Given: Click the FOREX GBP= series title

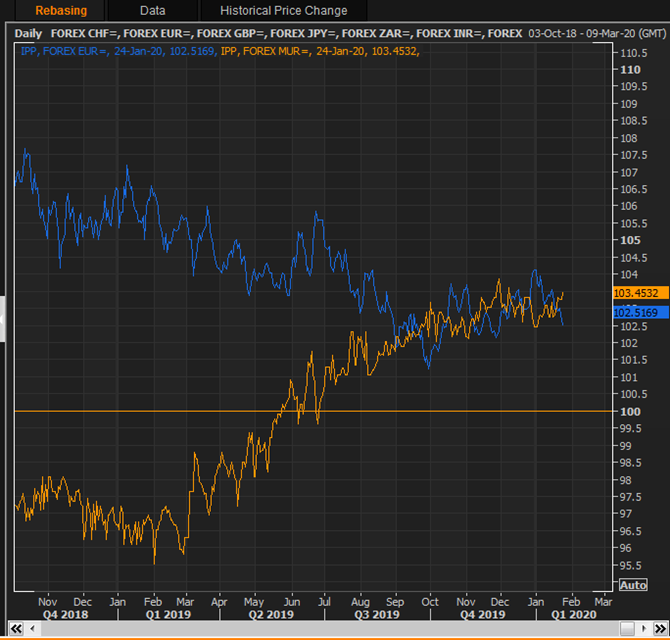Looking at the screenshot, I should point(231,33).
